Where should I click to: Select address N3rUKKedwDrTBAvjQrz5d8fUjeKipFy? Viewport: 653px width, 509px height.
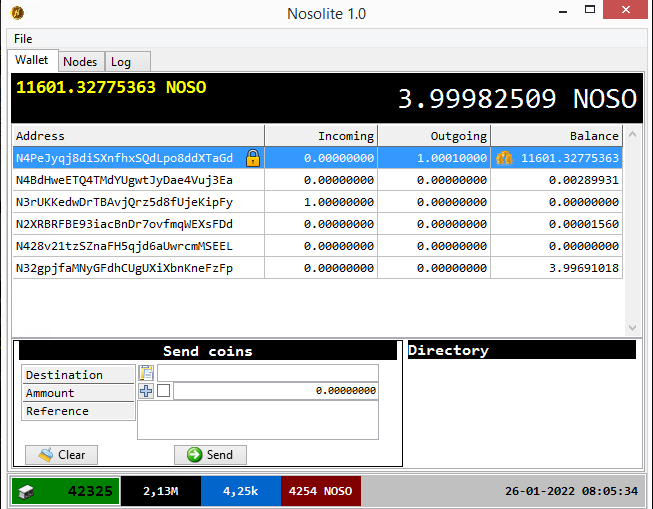tap(124, 202)
